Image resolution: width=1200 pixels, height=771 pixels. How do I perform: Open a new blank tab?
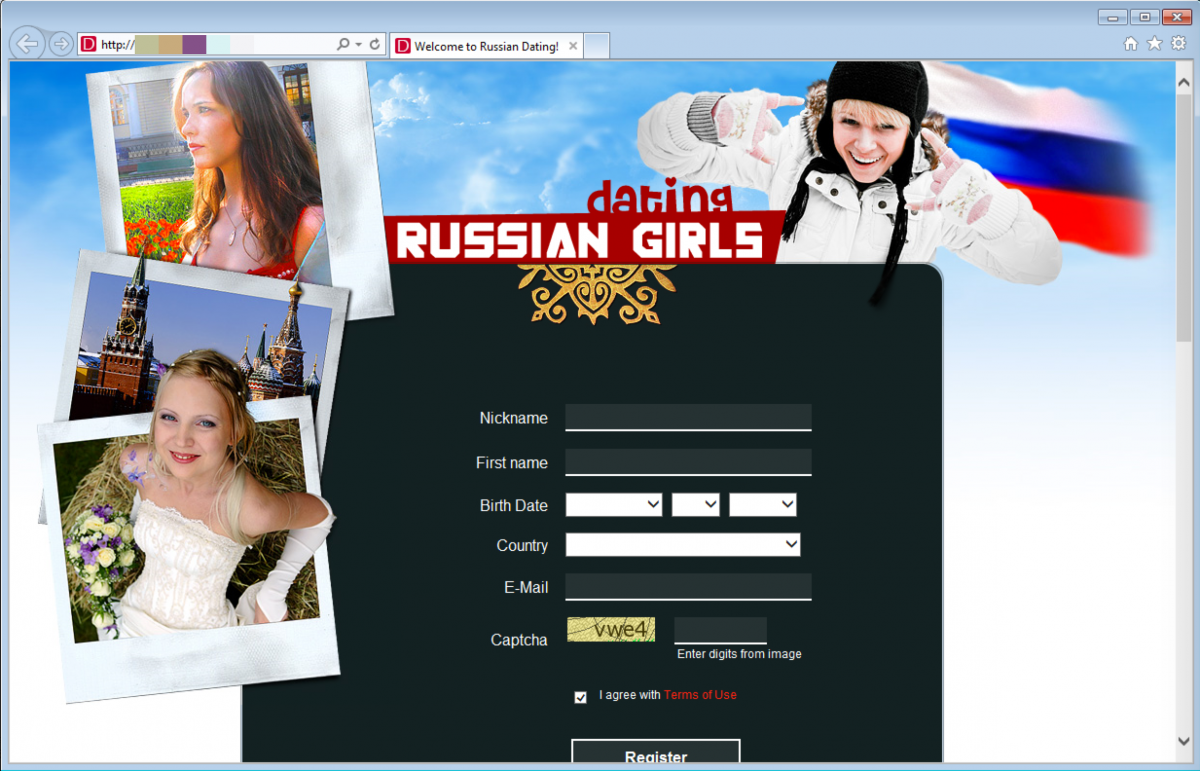597,46
